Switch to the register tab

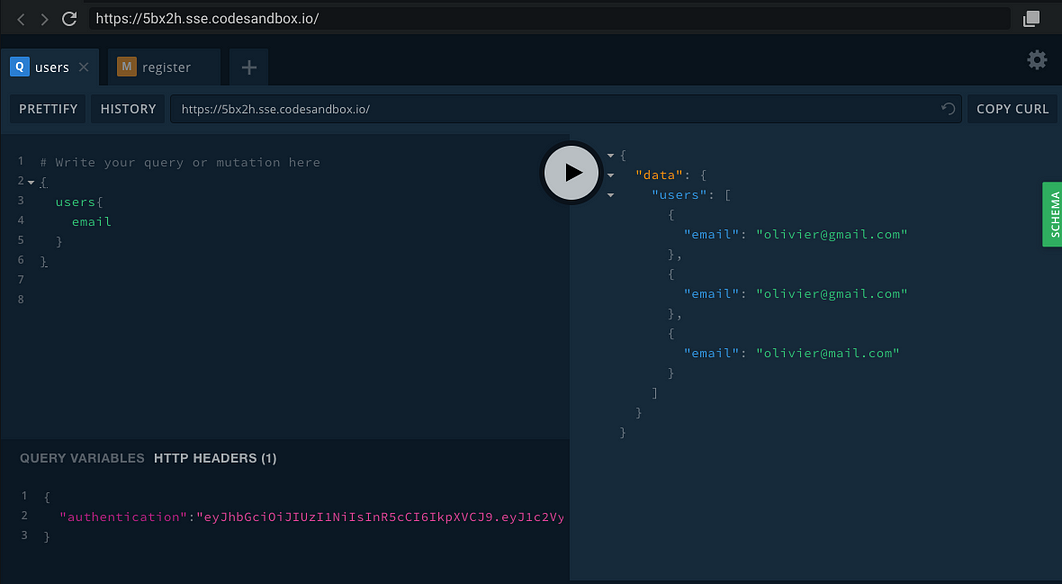click(164, 67)
